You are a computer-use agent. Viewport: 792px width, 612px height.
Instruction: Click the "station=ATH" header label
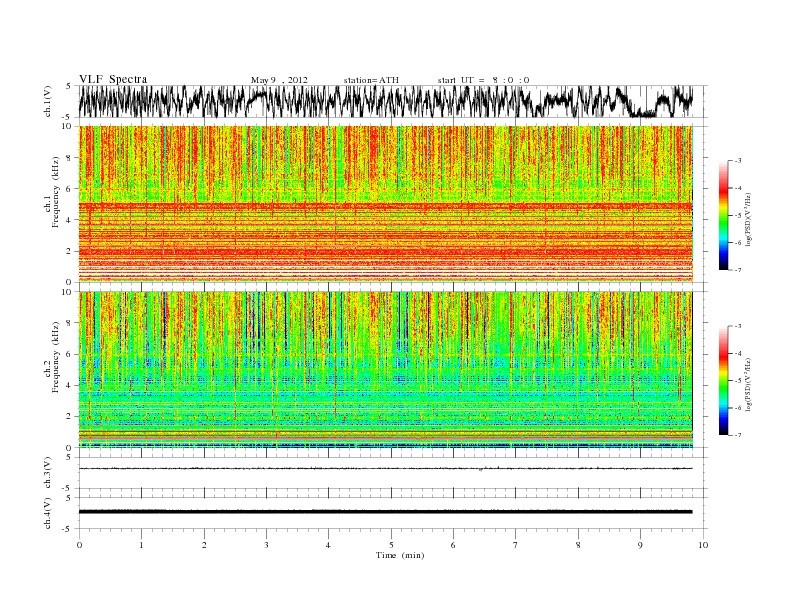(371, 80)
